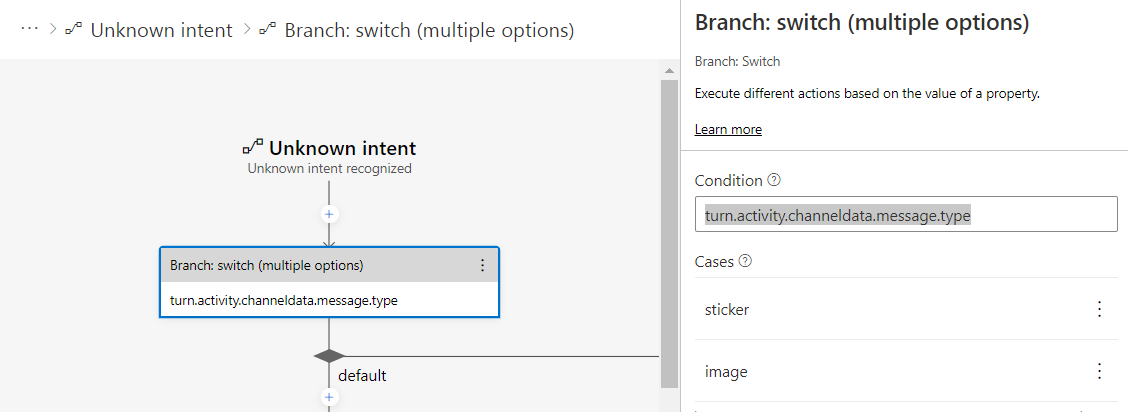Click the canvas vertical scrollbar thumb
1128x412 pixels.
click(670, 230)
